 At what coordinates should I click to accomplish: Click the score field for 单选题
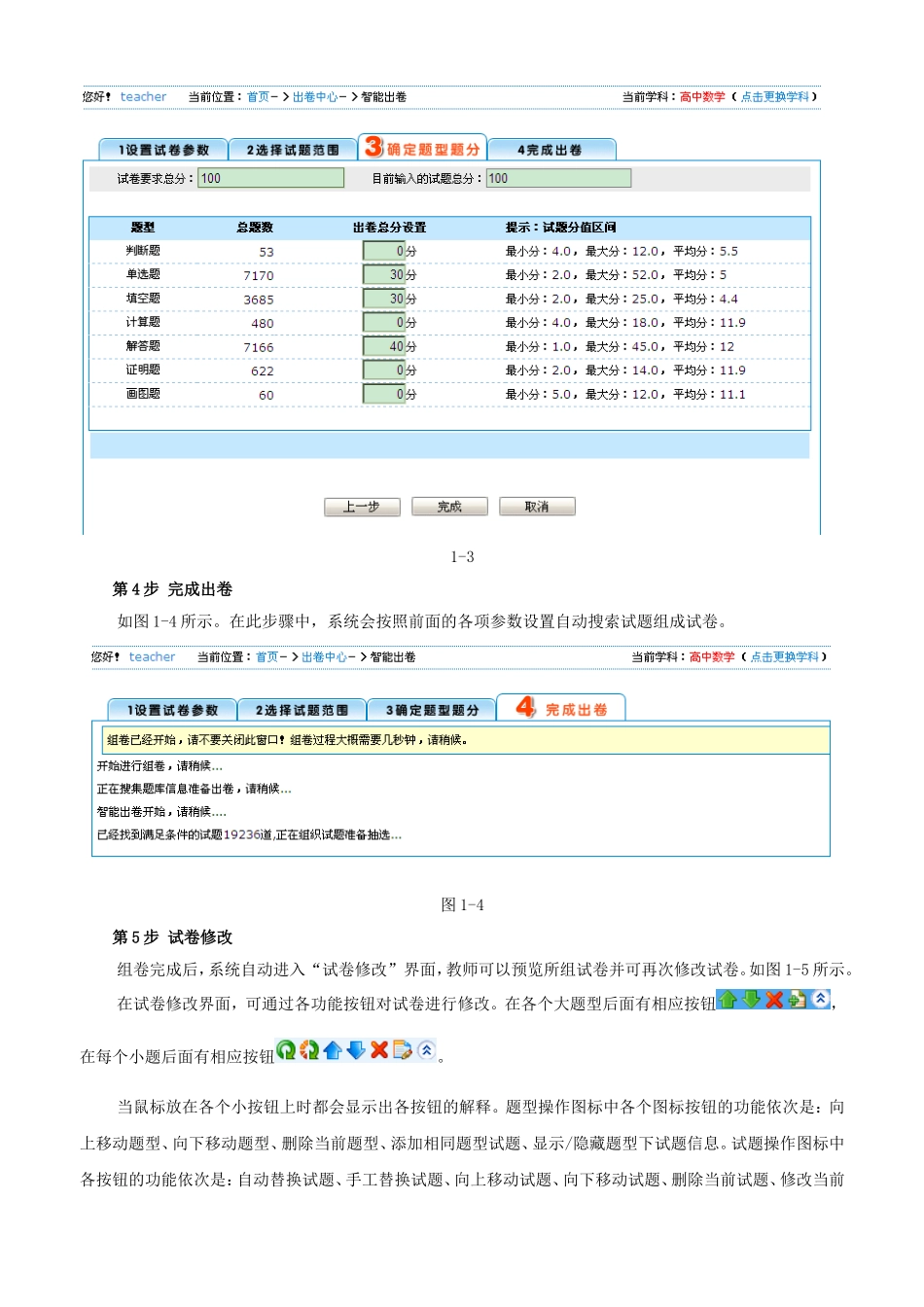point(384,275)
